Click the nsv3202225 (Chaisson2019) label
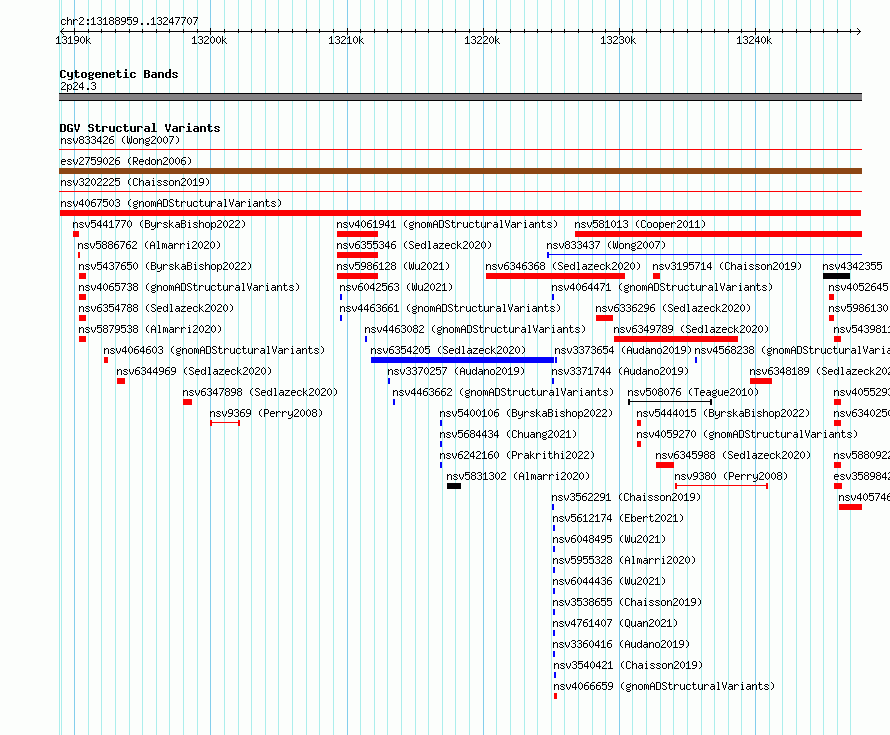 coord(135,182)
